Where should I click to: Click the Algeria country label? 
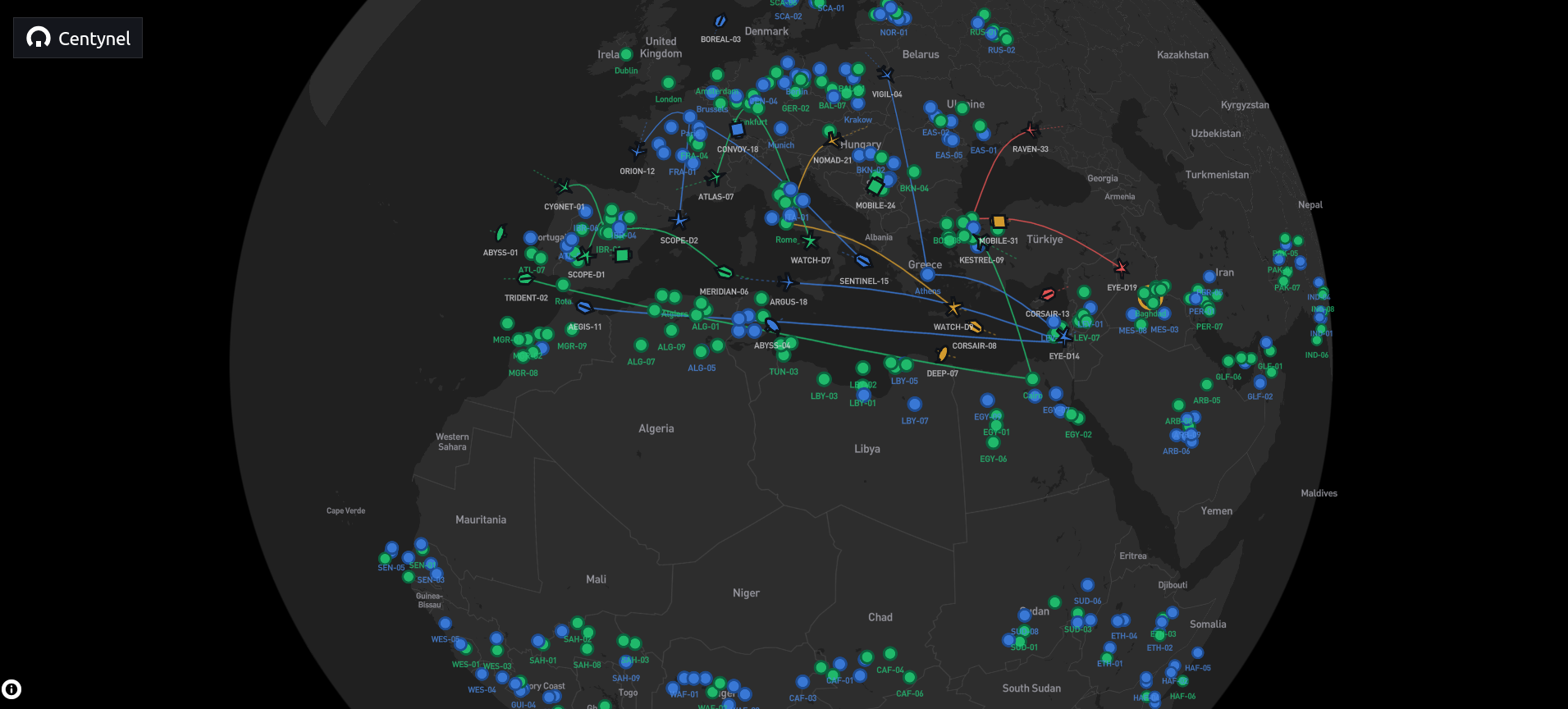[656, 428]
